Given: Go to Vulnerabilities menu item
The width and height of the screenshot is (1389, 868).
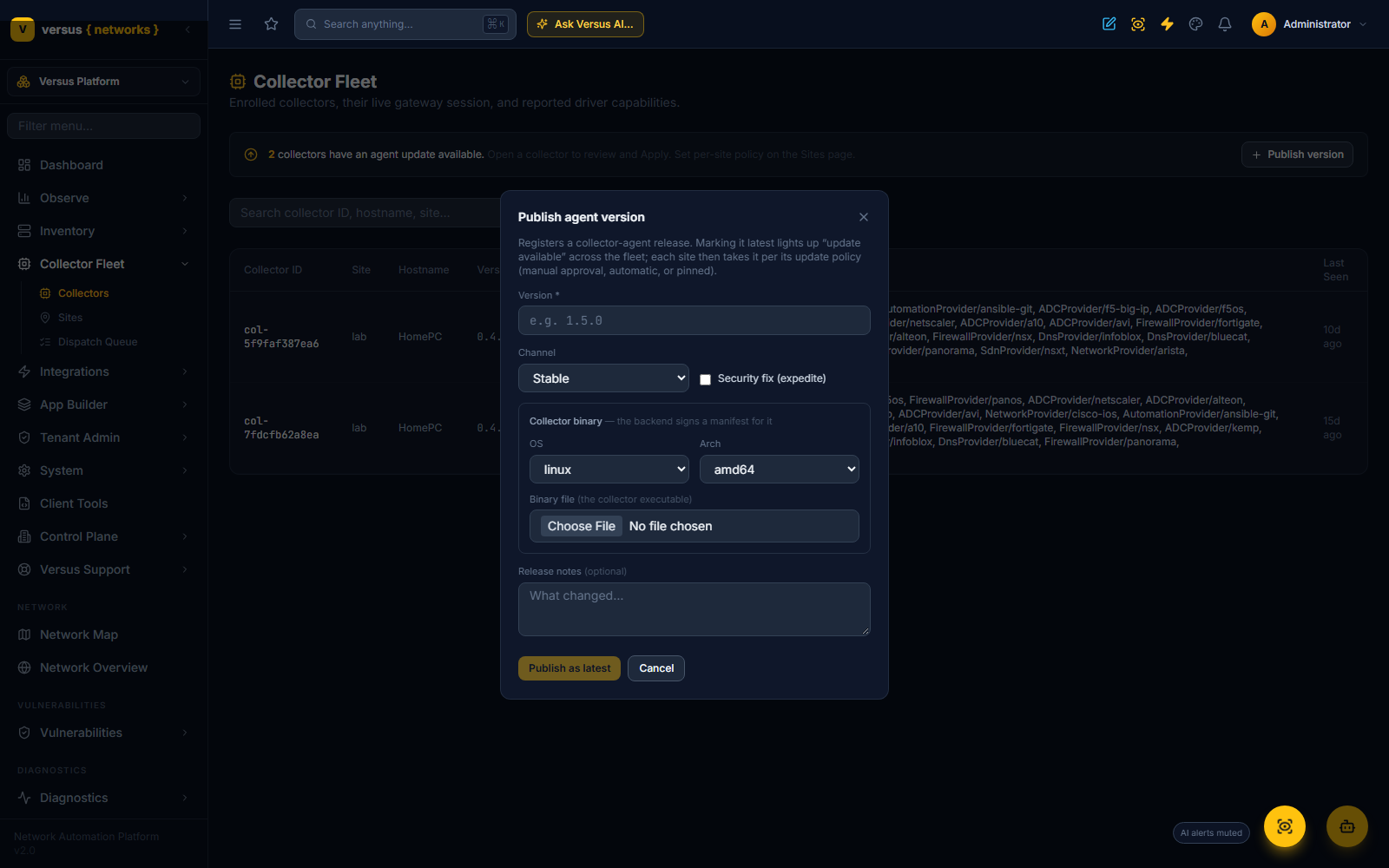Looking at the screenshot, I should [103, 733].
